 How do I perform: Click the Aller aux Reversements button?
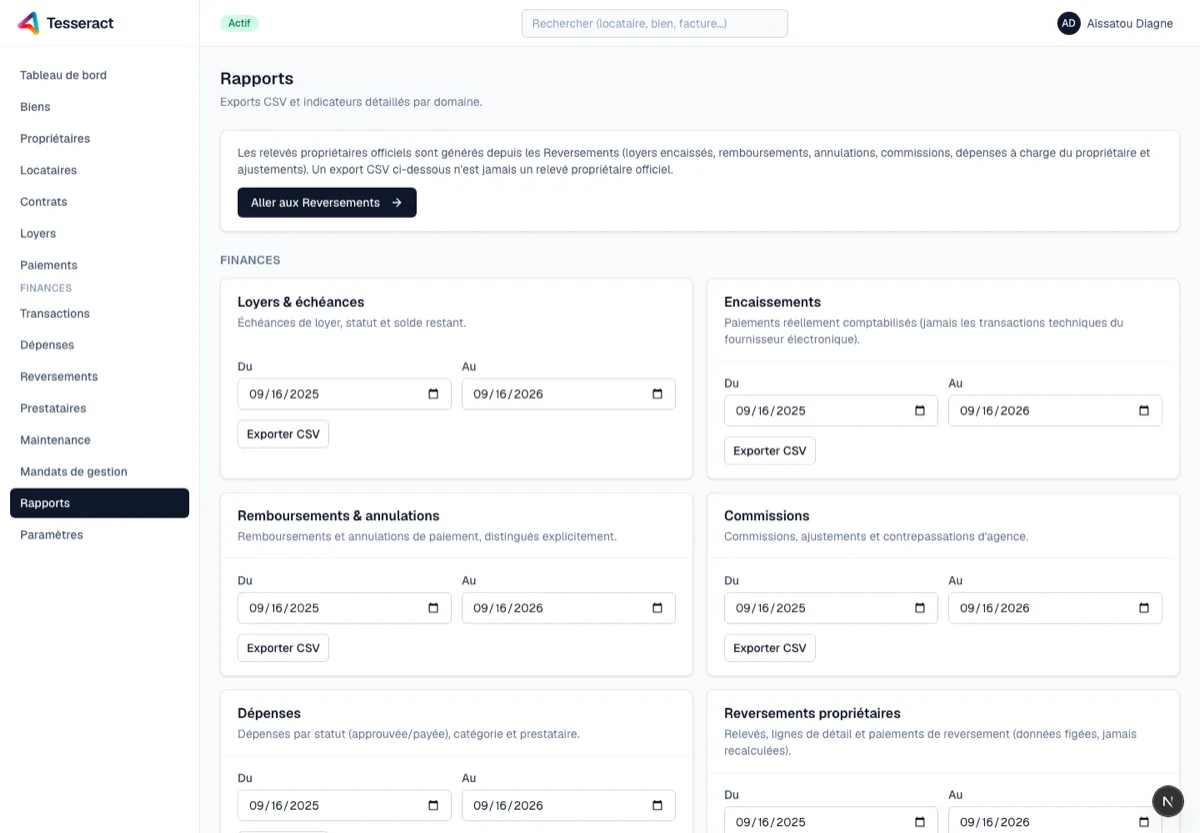click(327, 202)
